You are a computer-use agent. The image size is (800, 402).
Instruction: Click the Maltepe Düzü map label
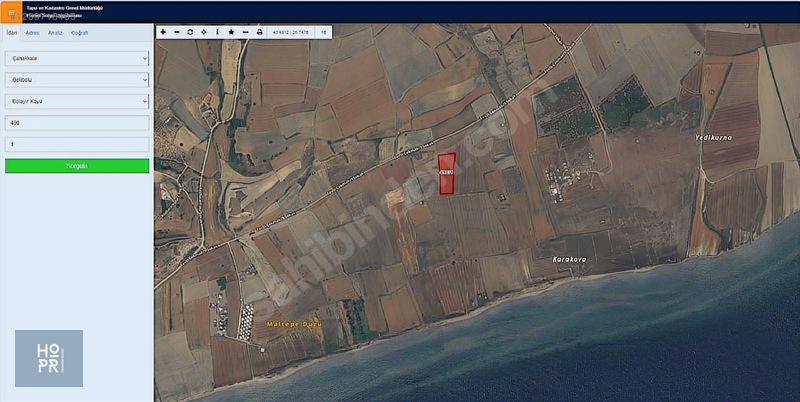point(294,324)
